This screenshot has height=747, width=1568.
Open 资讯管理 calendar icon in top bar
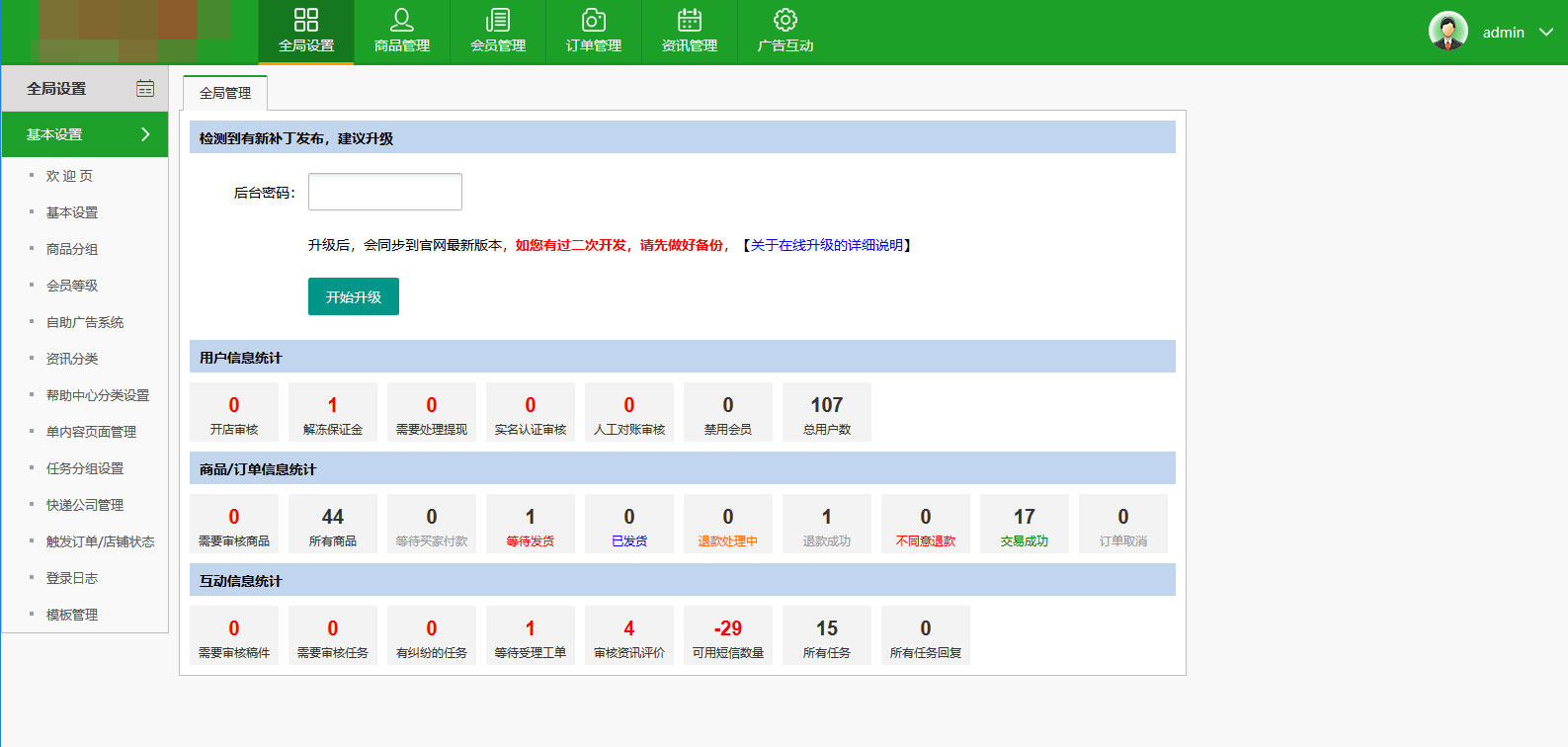tap(690, 21)
